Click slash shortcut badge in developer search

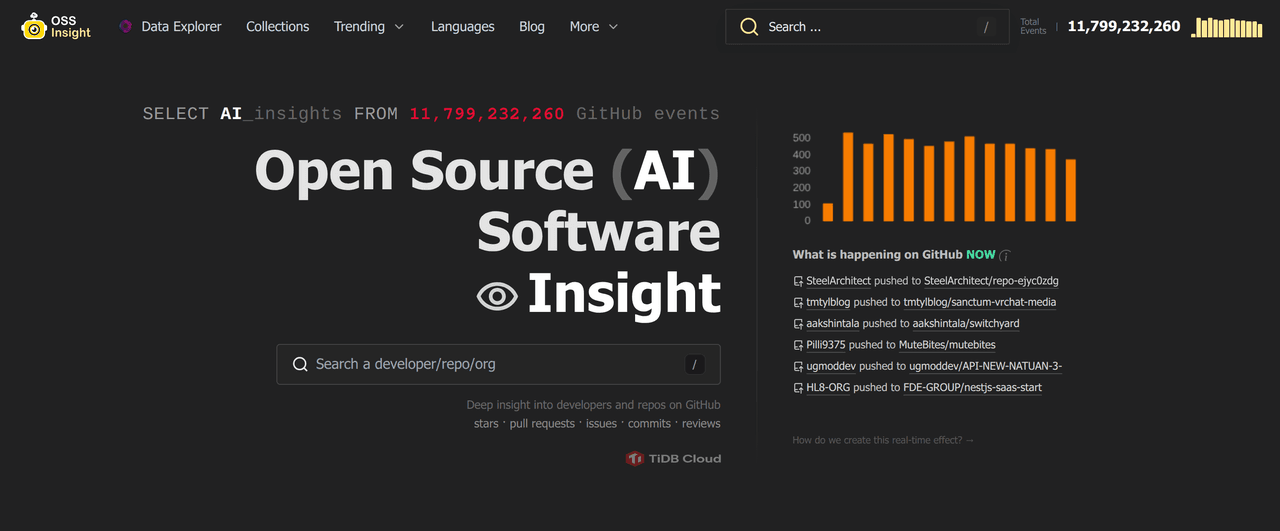[x=695, y=364]
